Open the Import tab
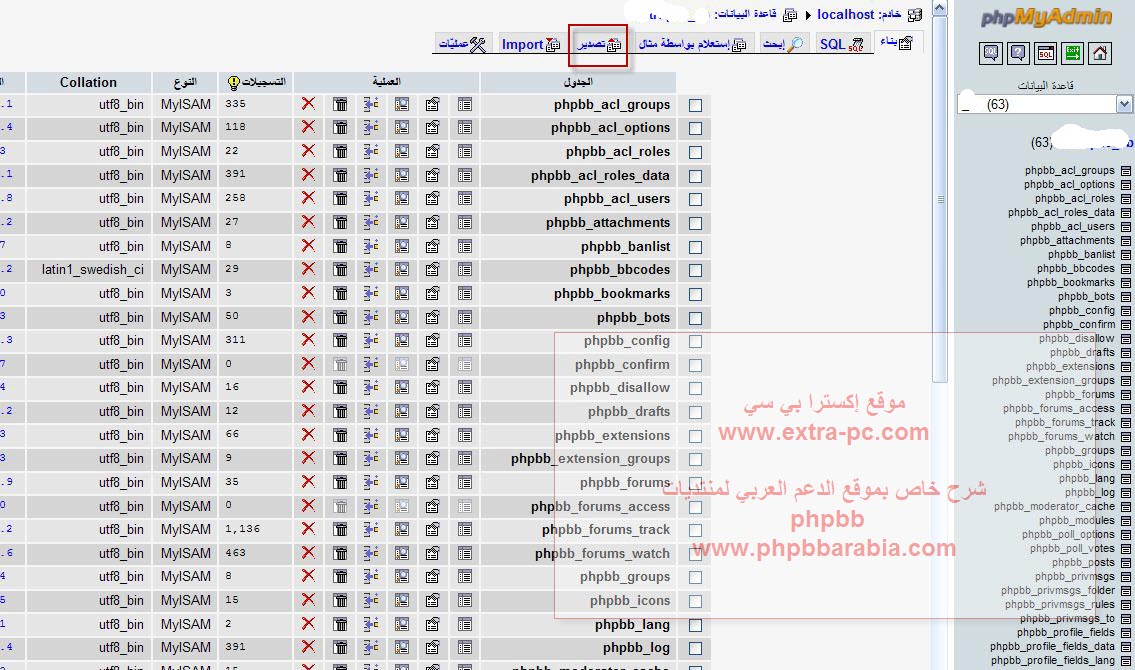 pyautogui.click(x=531, y=44)
